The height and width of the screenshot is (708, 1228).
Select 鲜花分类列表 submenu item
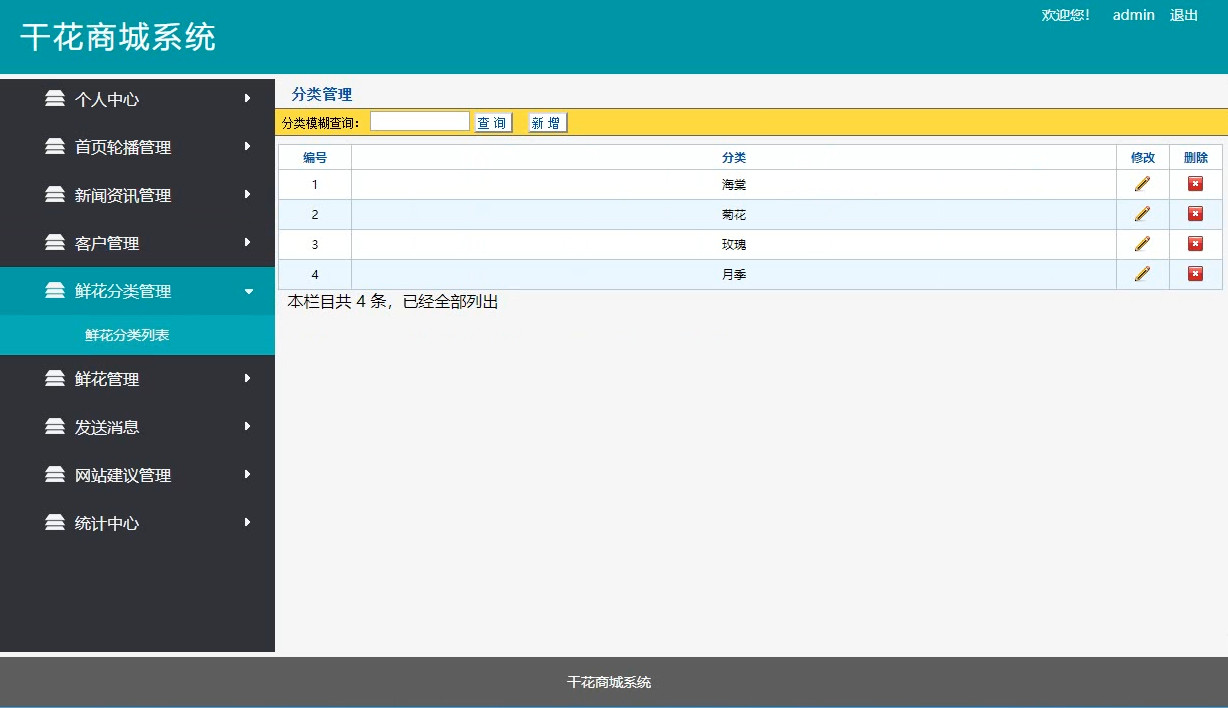(x=127, y=335)
